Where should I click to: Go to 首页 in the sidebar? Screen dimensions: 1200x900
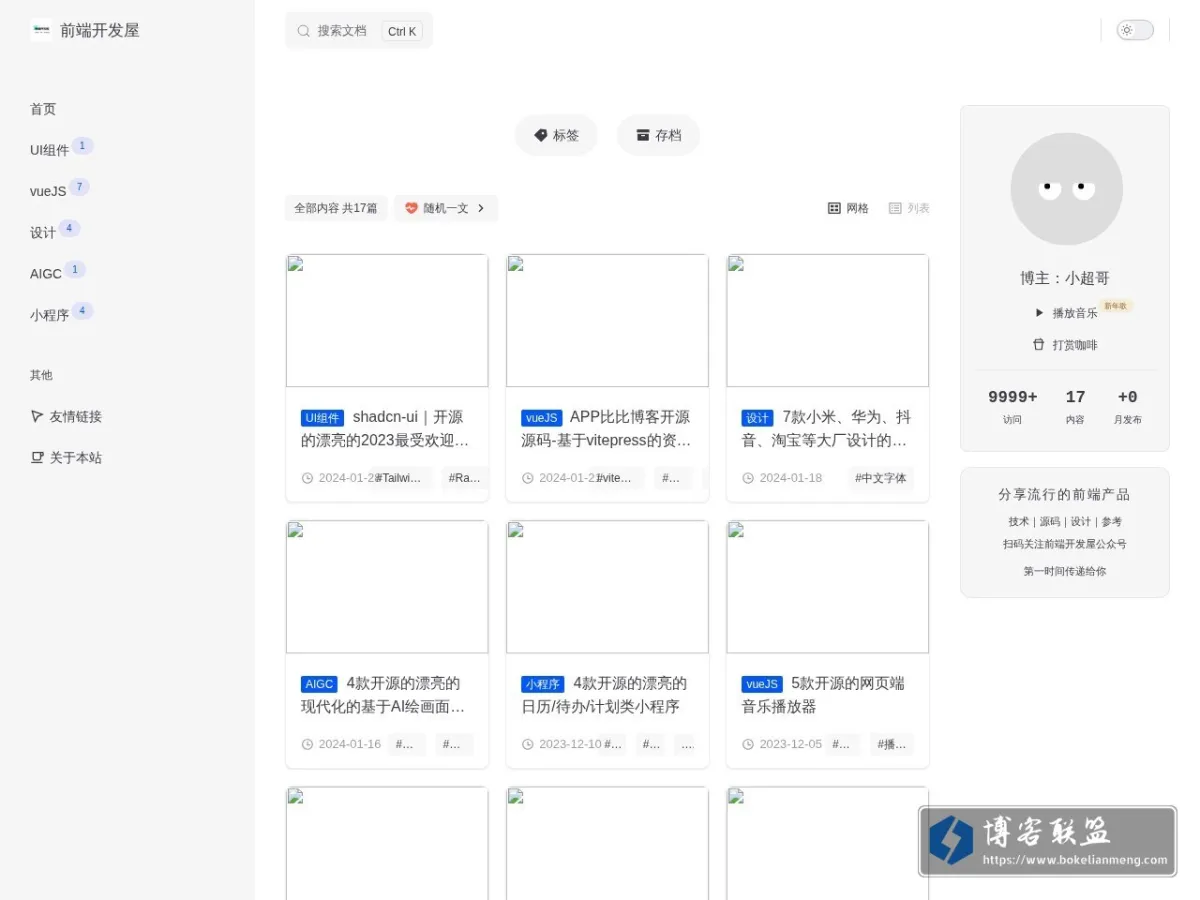[43, 109]
